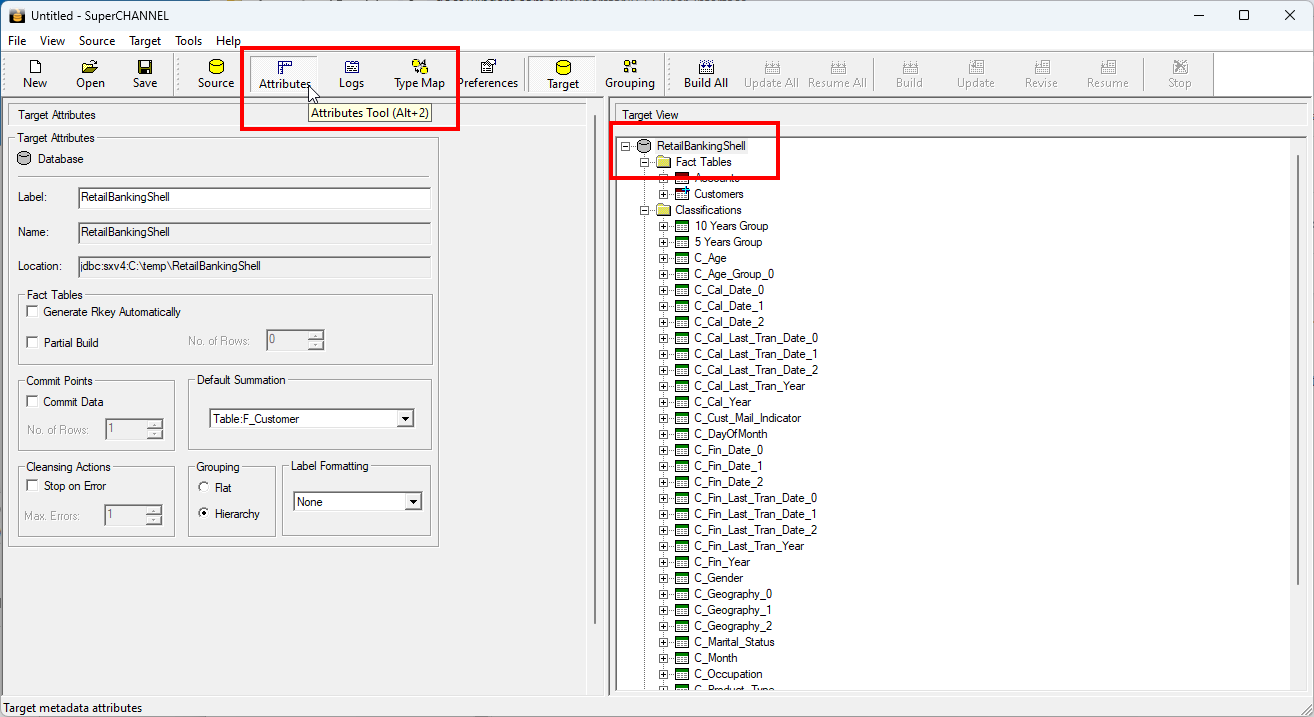This screenshot has width=1314, height=717.
Task: Select the Customers fact table
Action: 718,194
